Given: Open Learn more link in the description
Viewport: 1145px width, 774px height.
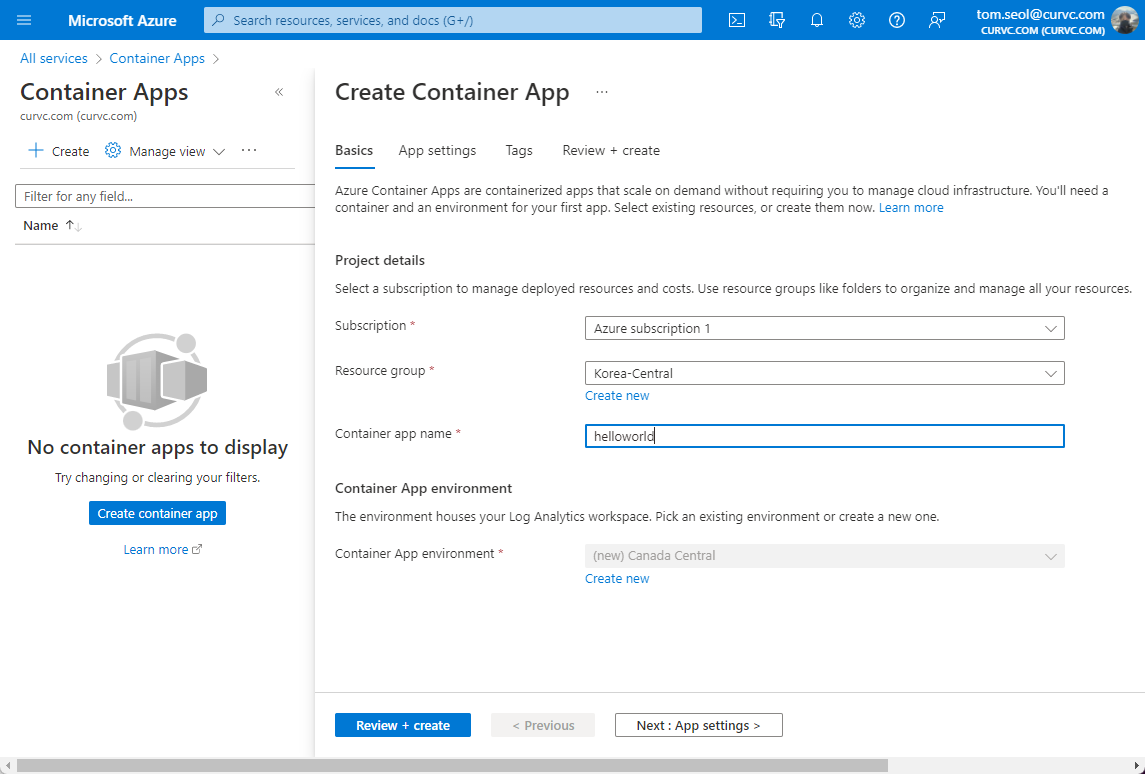Looking at the screenshot, I should pyautogui.click(x=911, y=207).
